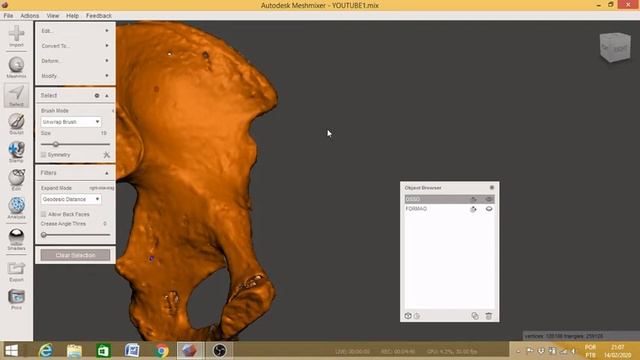Toggle the Allow Back Faces checkbox
640x360 pixels.
click(43, 214)
